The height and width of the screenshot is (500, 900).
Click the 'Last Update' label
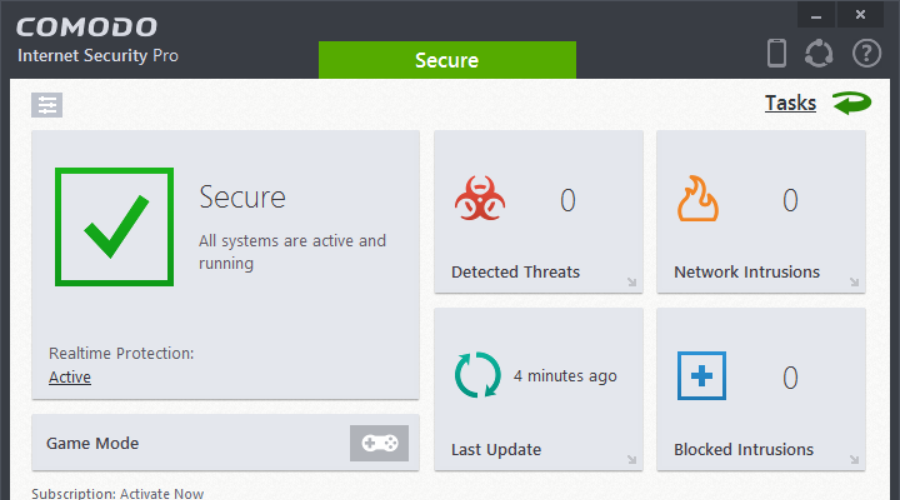click(x=496, y=449)
